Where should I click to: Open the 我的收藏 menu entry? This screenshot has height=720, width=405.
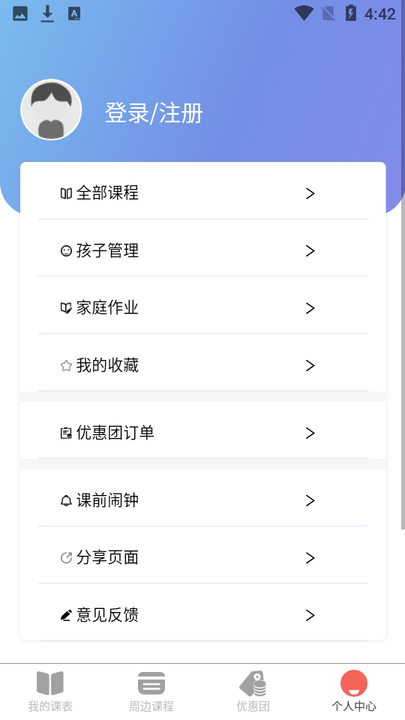(x=203, y=366)
